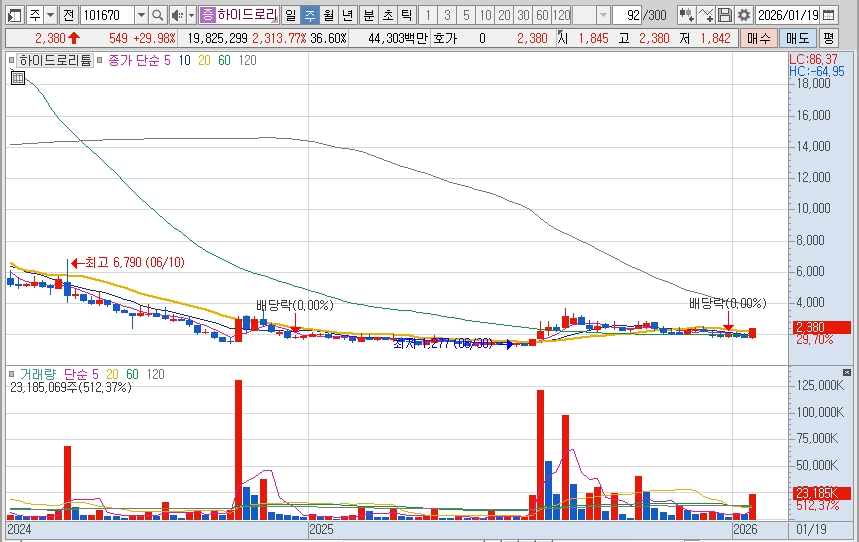
Task: Click the 거래량 volume panel label
Action: [x=38, y=374]
